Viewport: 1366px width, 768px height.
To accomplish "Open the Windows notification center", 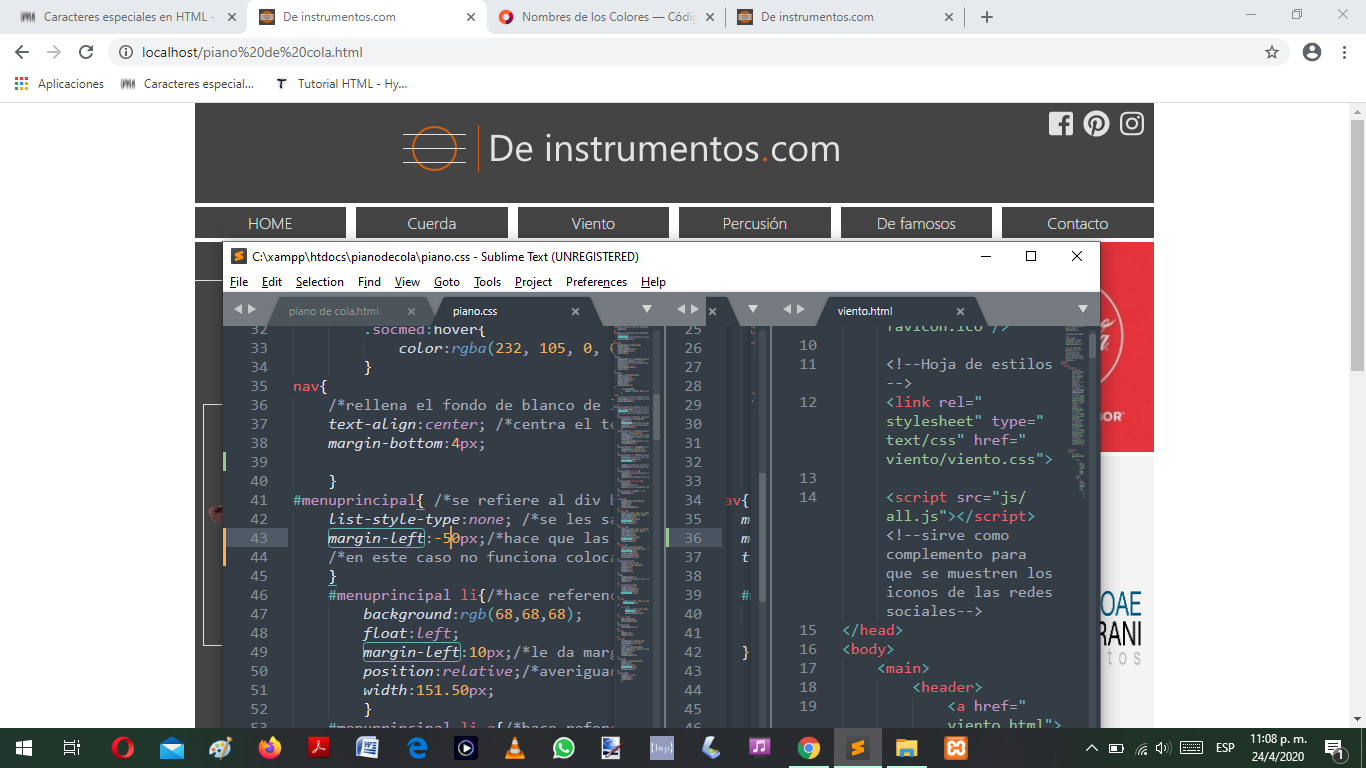I will [x=1333, y=748].
